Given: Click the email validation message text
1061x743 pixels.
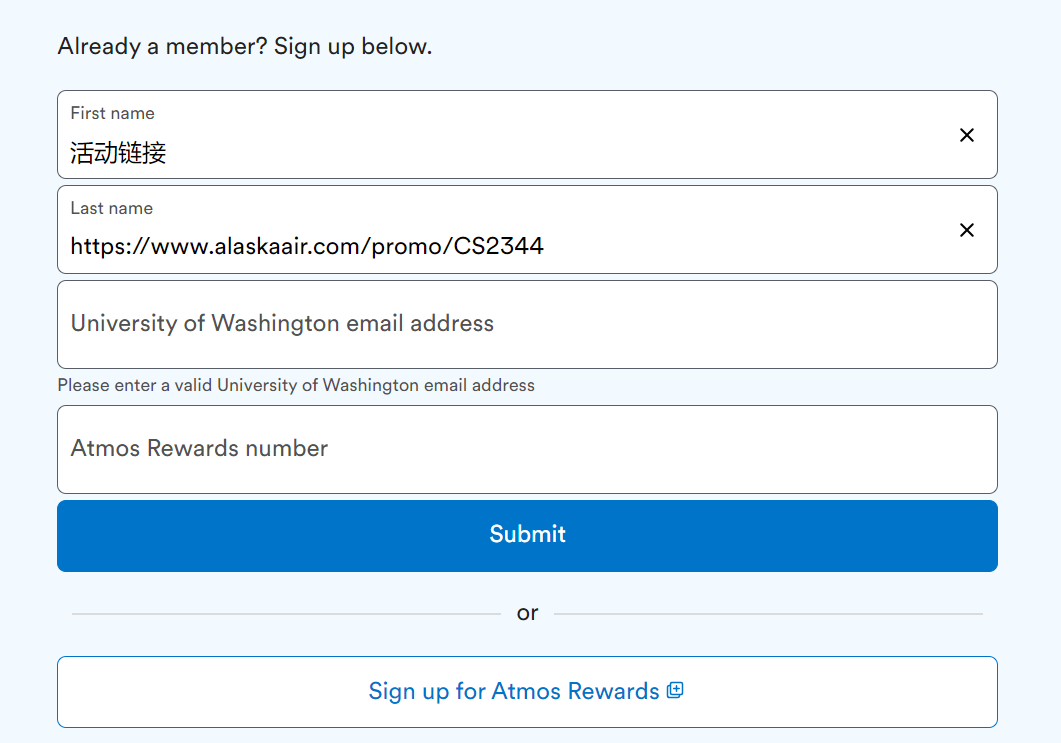Looking at the screenshot, I should pyautogui.click(x=296, y=385).
